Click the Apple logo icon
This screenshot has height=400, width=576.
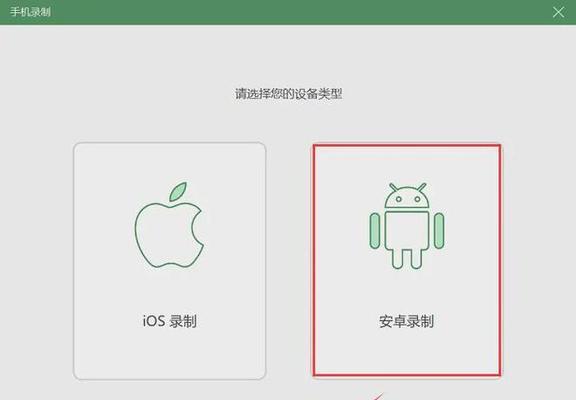click(169, 225)
